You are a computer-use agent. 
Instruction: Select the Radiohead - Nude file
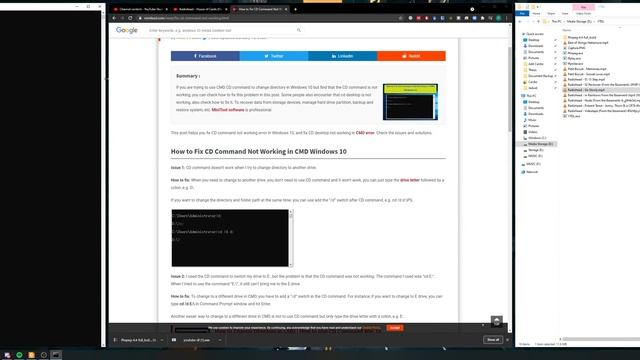(x=602, y=100)
